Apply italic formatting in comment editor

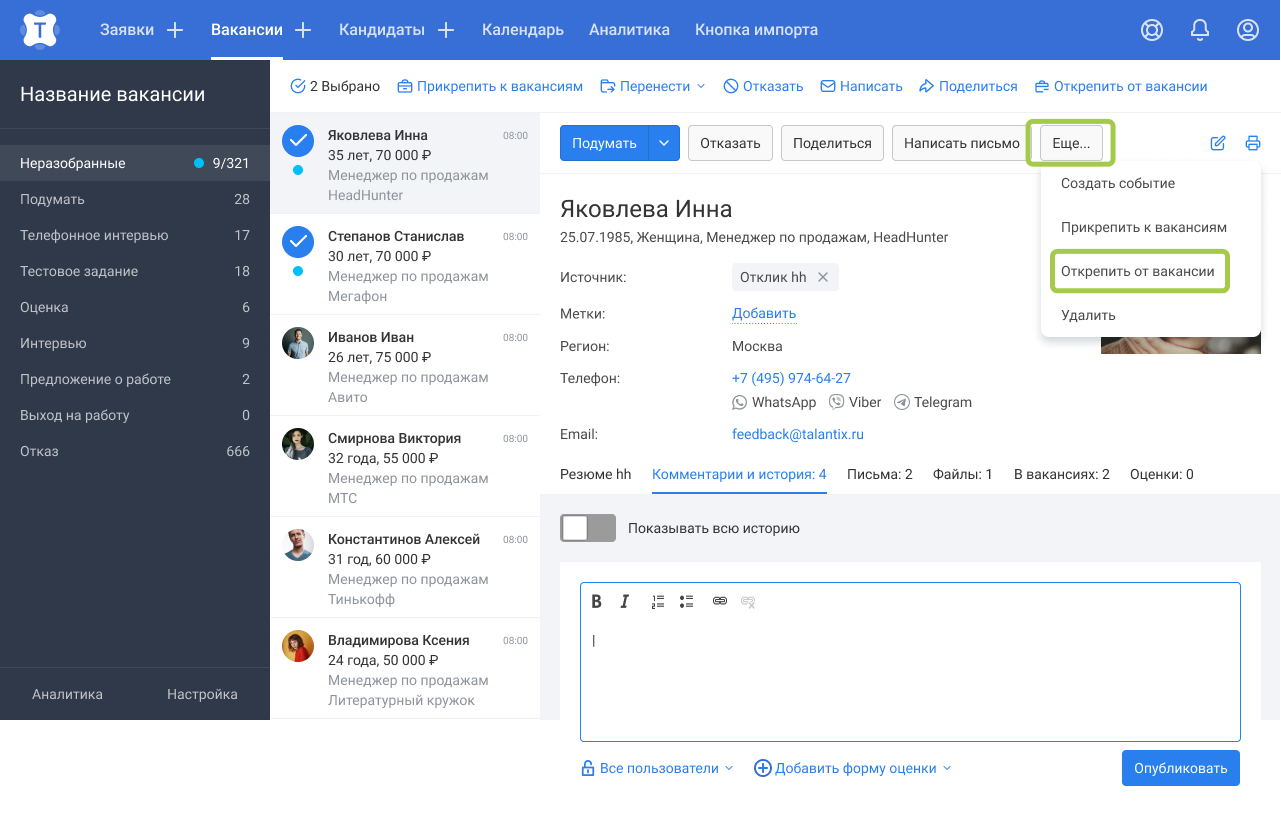point(625,601)
